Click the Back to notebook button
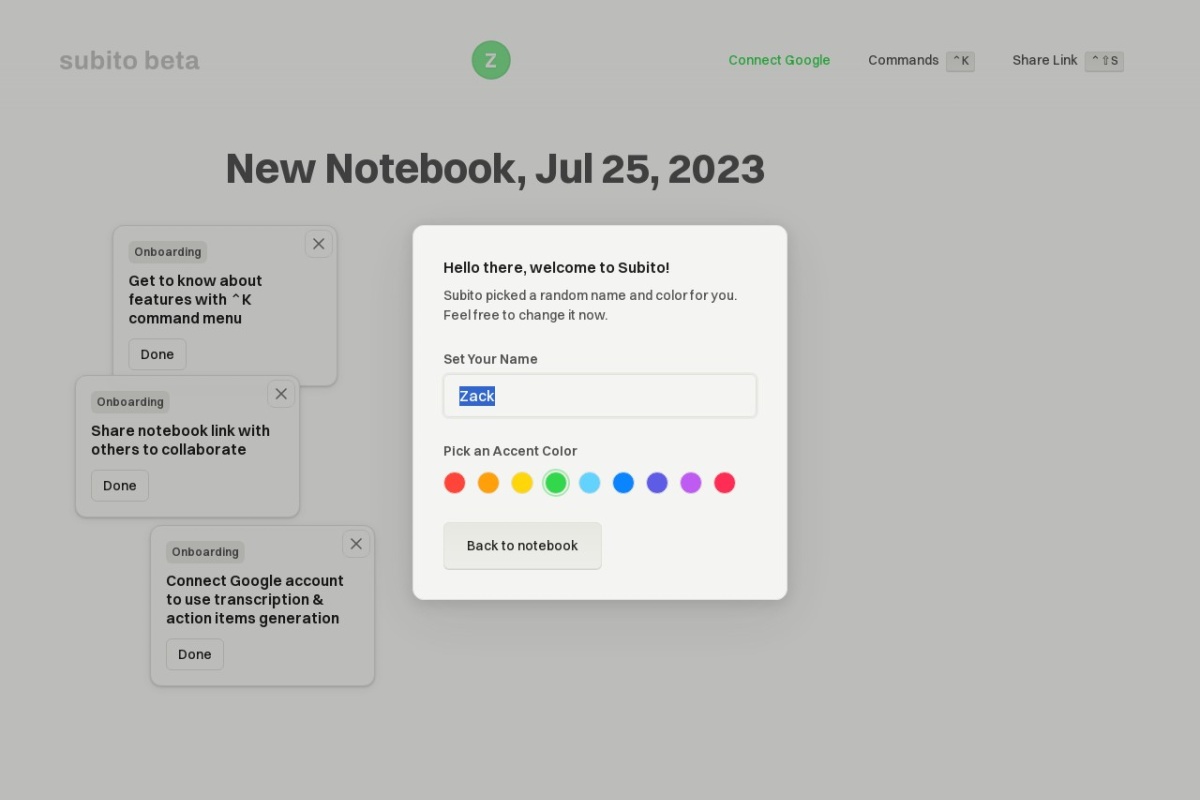Image resolution: width=1200 pixels, height=800 pixels. tap(522, 546)
